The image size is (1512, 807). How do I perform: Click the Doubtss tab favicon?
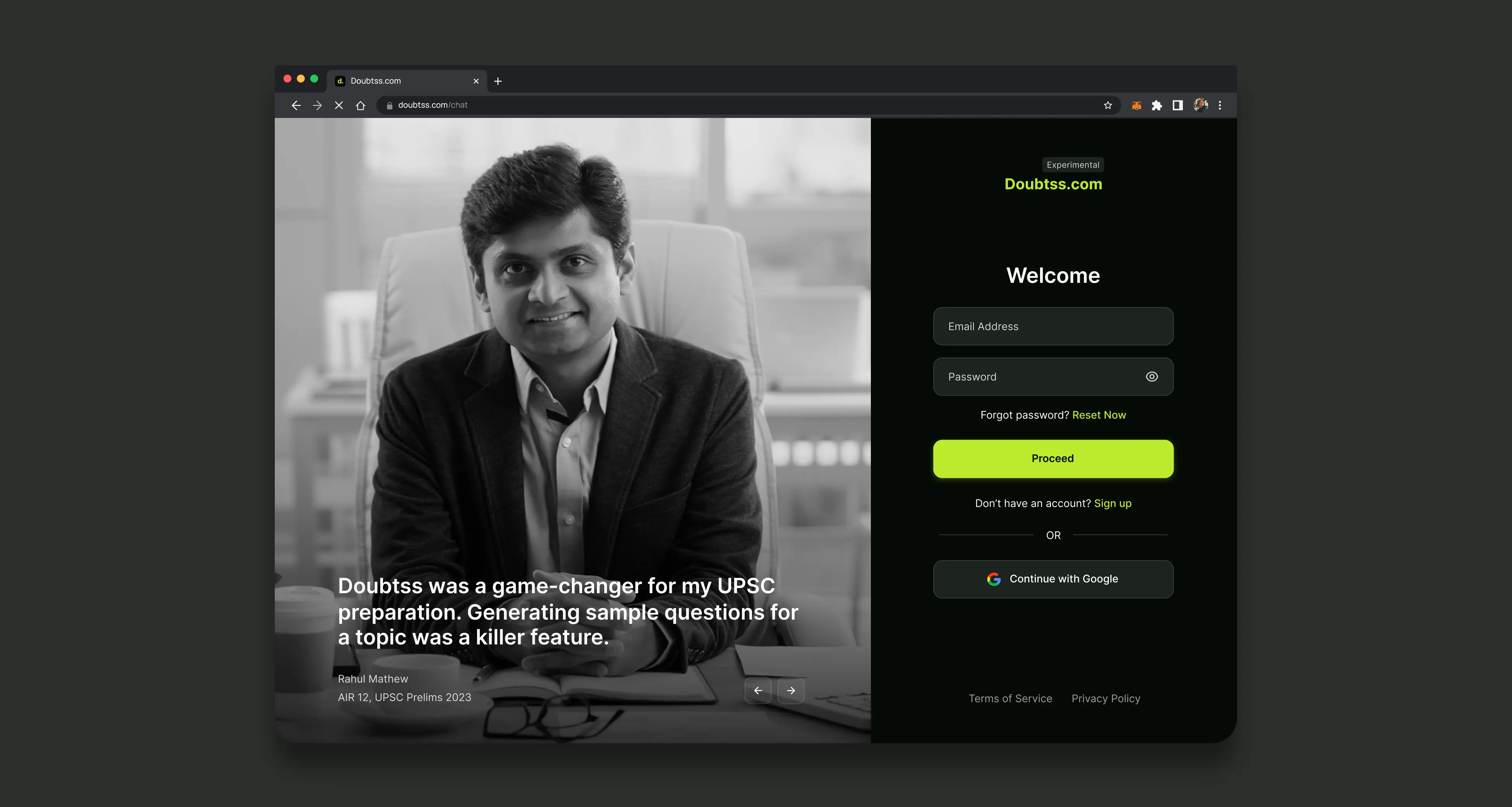[x=340, y=81]
